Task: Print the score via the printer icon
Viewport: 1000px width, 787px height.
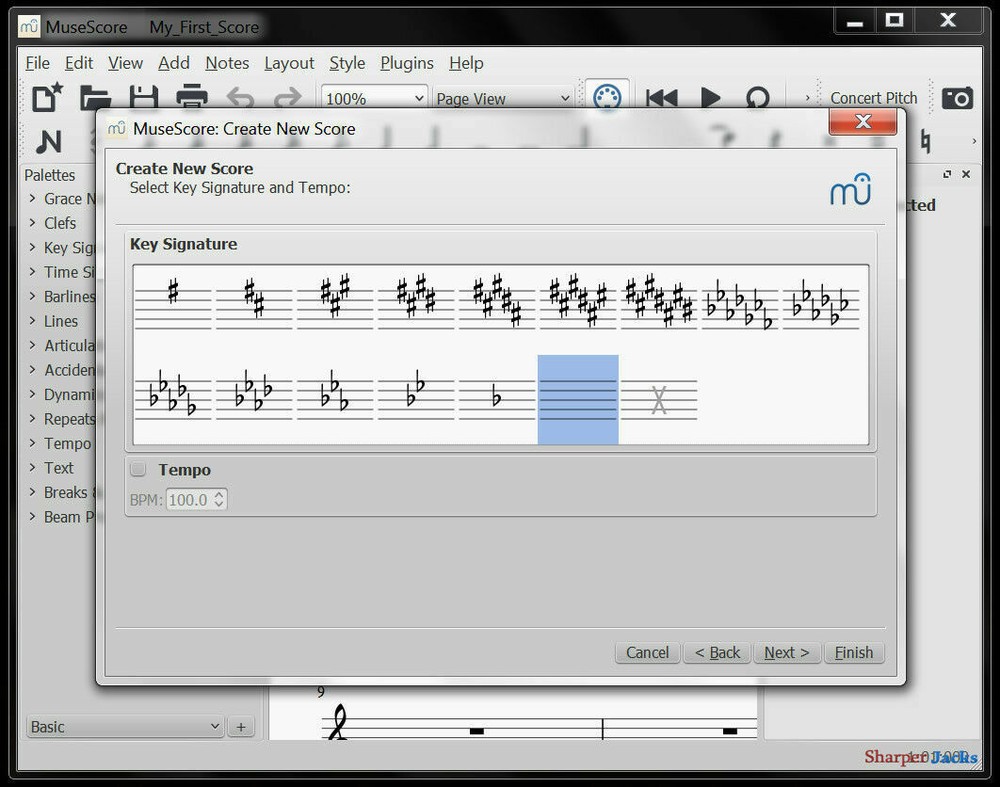Action: click(191, 96)
